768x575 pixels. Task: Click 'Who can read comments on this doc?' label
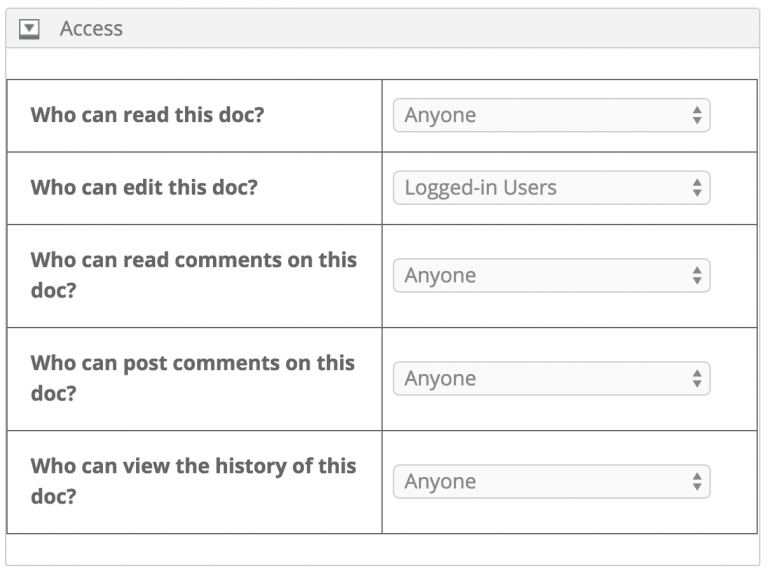tap(193, 275)
